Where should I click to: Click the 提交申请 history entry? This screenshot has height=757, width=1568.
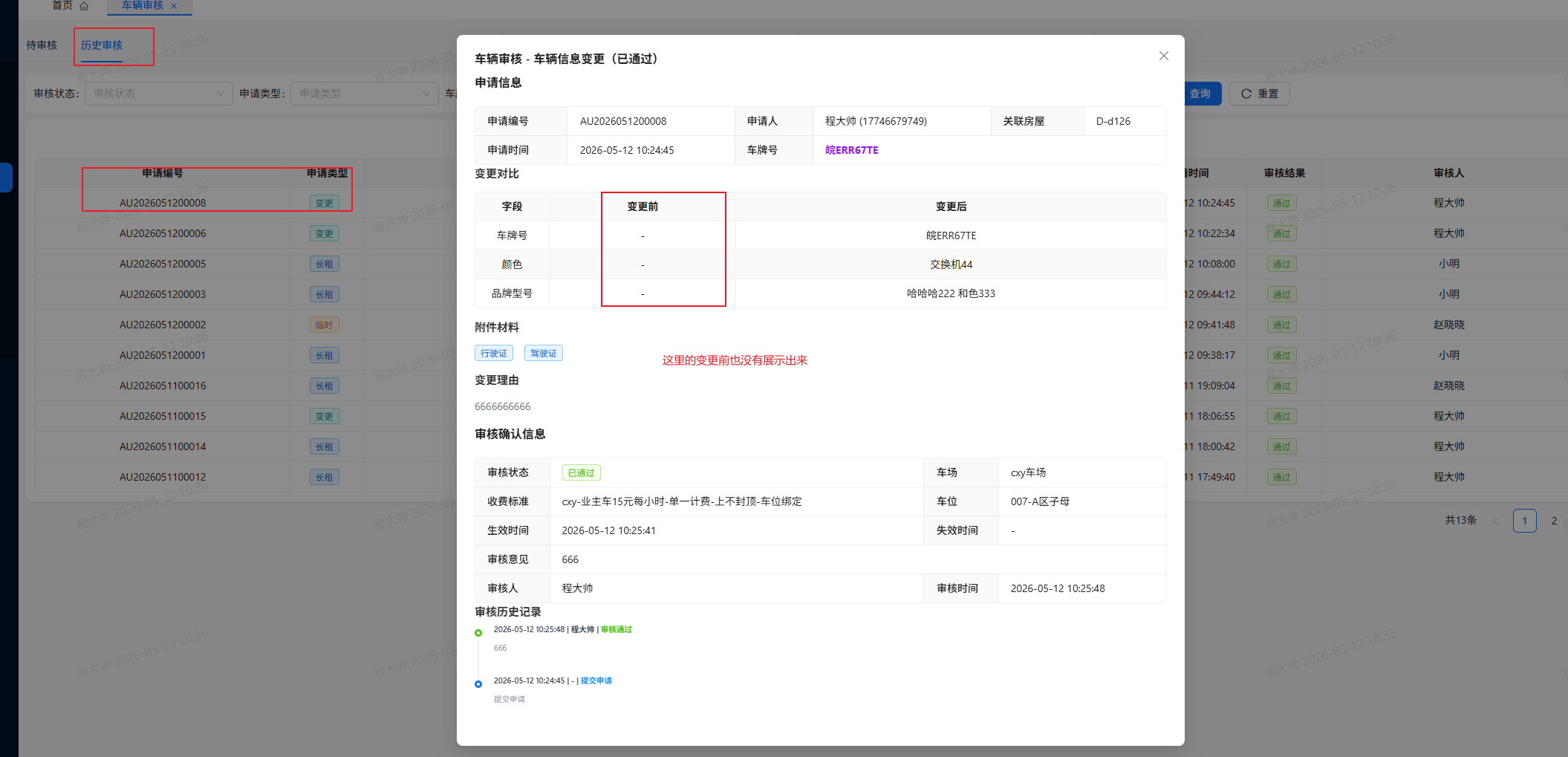click(x=596, y=680)
